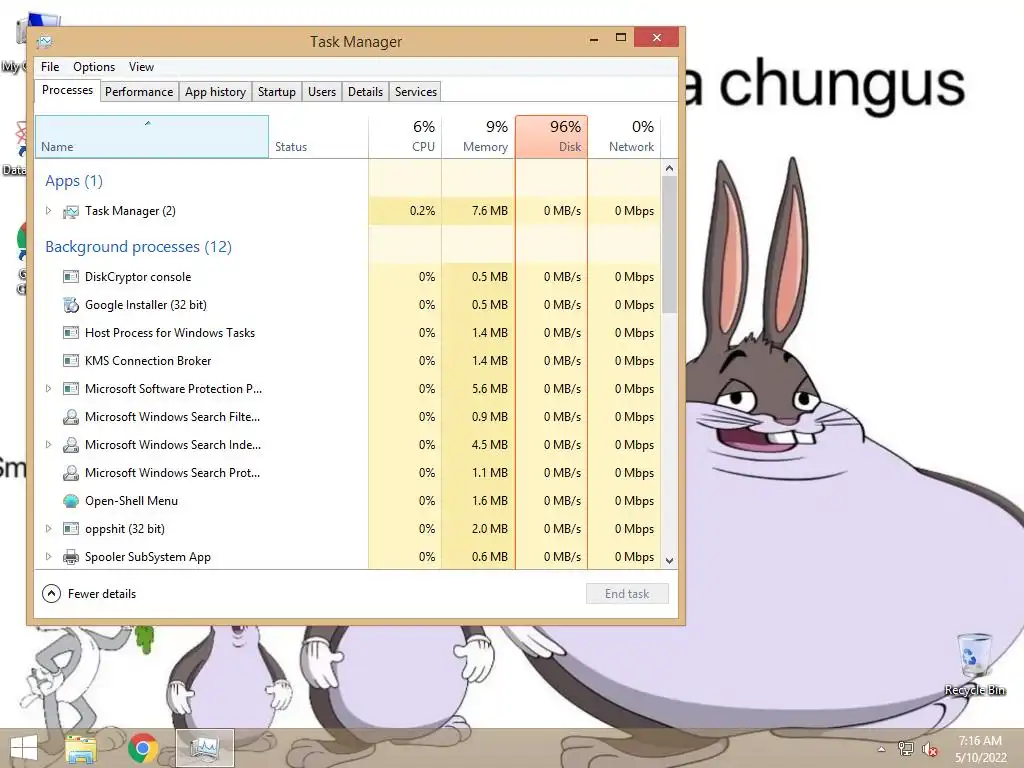Viewport: 1024px width, 768px height.
Task: Click Microsoft Windows Search Indexer icon
Action: (71, 445)
